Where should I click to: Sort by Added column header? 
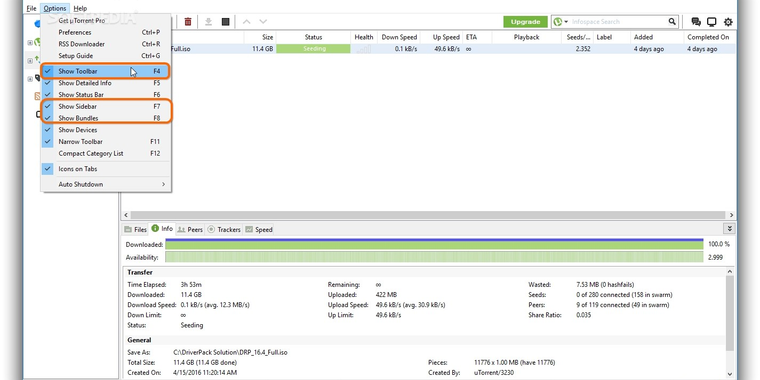[656, 37]
